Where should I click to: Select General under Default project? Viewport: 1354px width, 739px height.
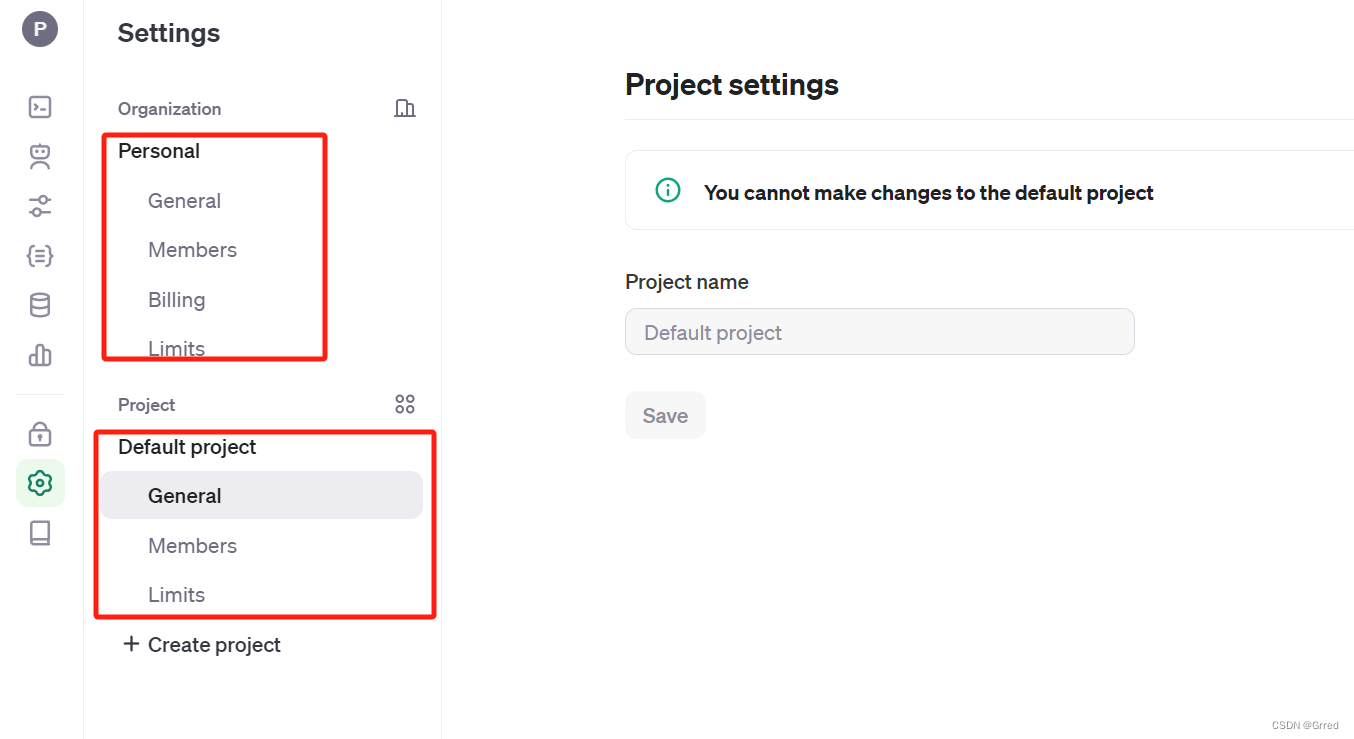[185, 496]
